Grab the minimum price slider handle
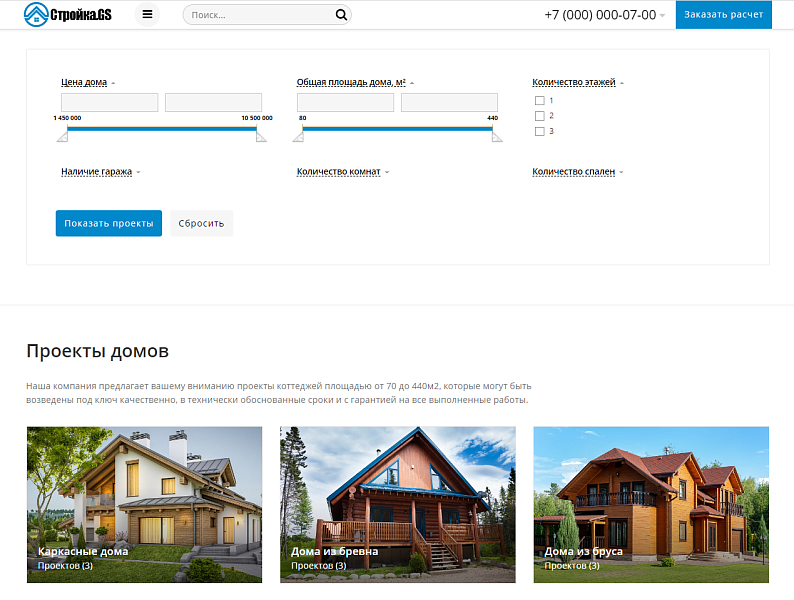The image size is (794, 600). pyautogui.click(x=61, y=136)
